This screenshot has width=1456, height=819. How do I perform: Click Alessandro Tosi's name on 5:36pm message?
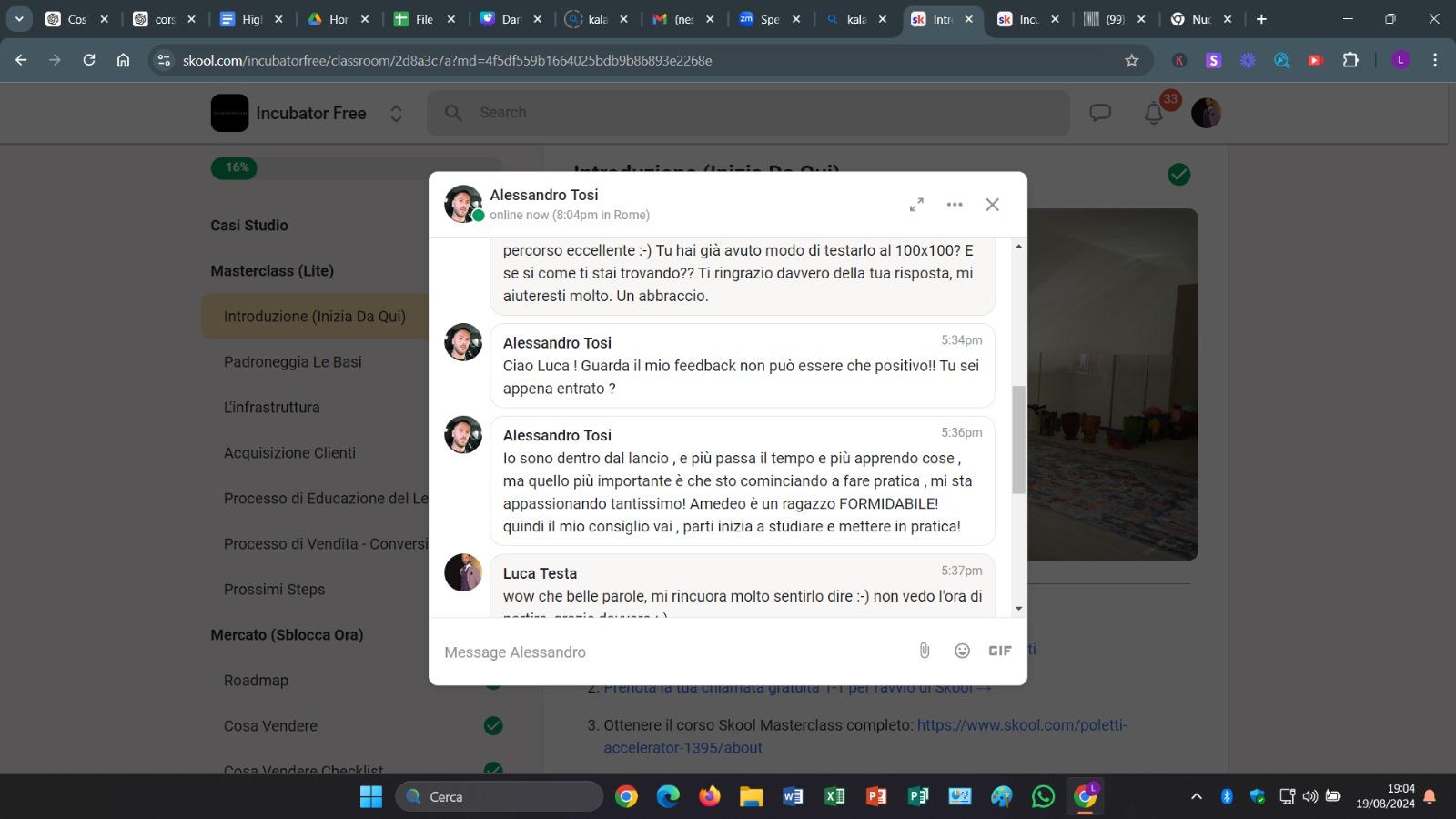(x=557, y=435)
